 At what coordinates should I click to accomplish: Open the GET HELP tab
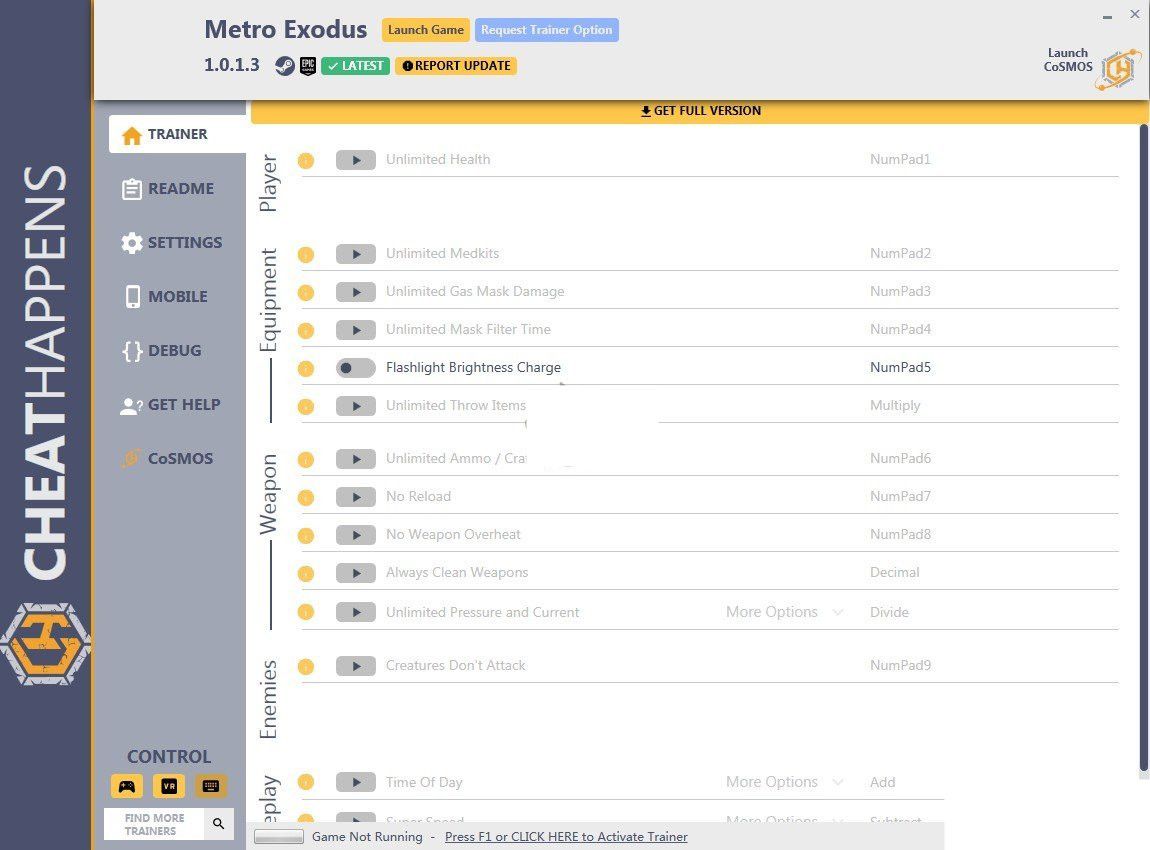(170, 405)
